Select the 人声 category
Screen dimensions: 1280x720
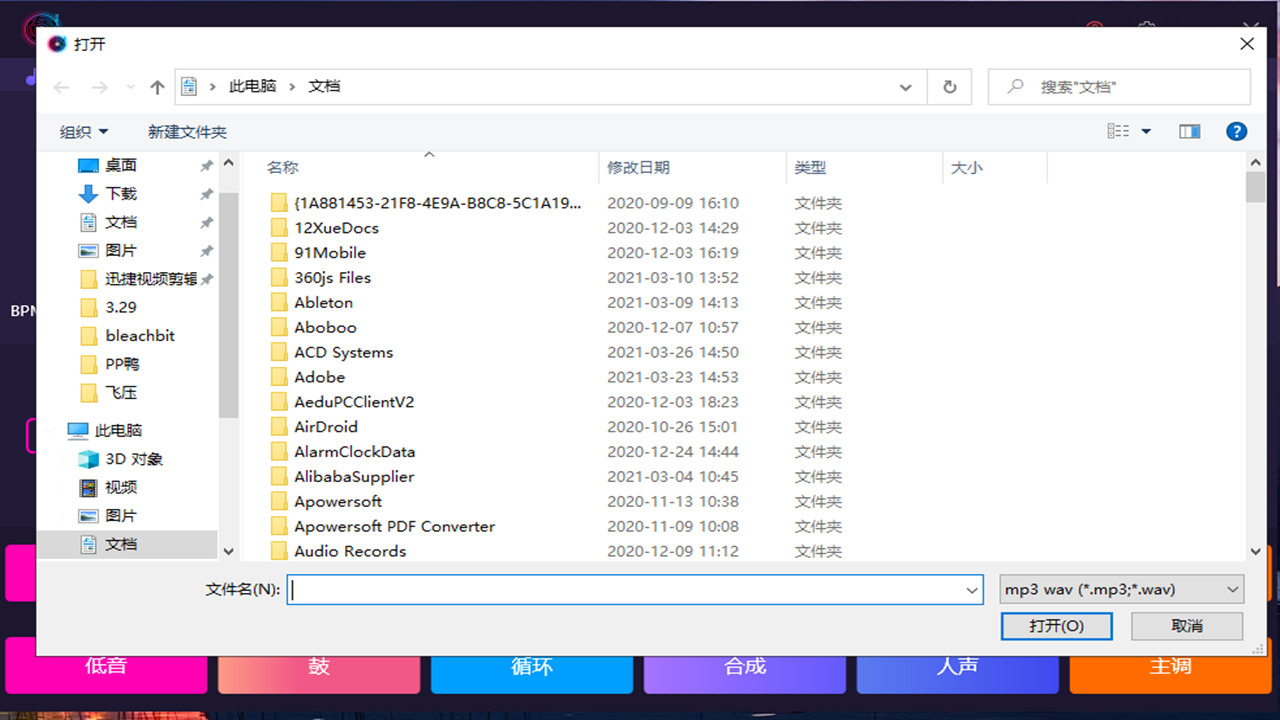(957, 665)
